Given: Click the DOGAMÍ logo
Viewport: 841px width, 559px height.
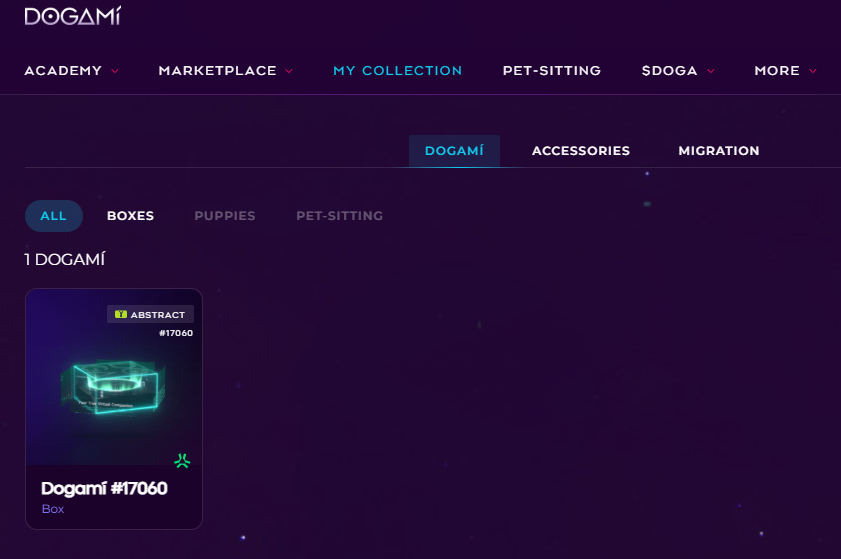Looking at the screenshot, I should (x=72, y=16).
